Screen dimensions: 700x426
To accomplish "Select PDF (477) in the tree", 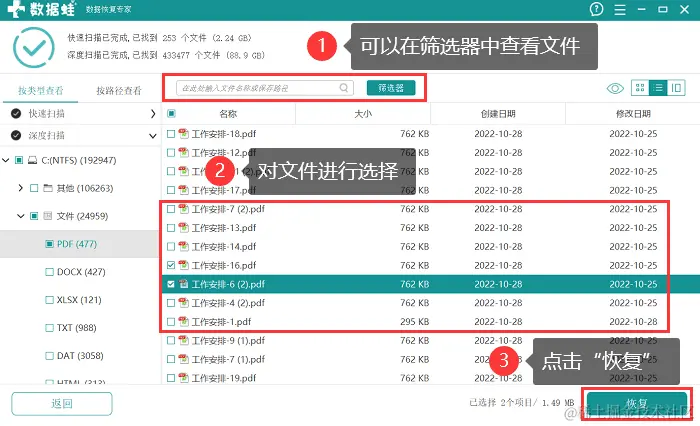I will click(x=77, y=244).
